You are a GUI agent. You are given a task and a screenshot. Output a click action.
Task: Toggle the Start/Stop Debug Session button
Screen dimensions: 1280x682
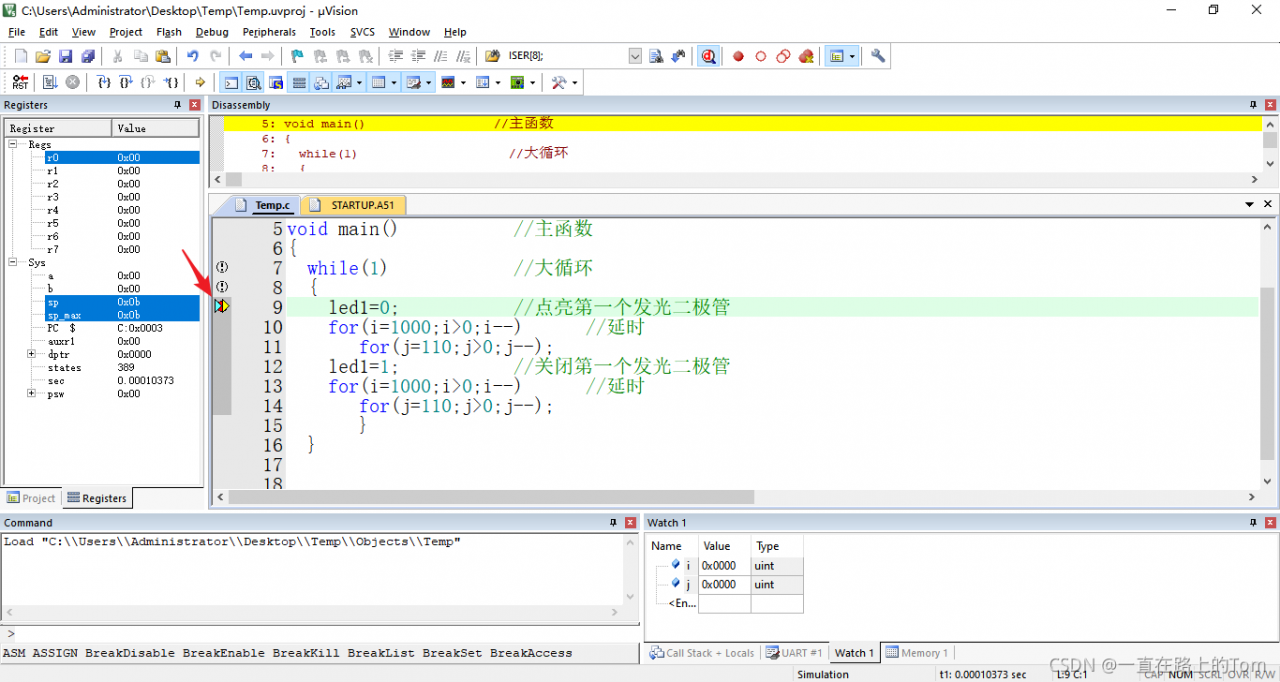coord(708,57)
